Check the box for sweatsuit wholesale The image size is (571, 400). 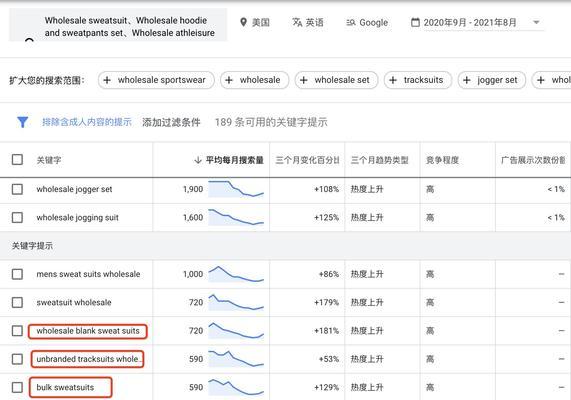17,302
